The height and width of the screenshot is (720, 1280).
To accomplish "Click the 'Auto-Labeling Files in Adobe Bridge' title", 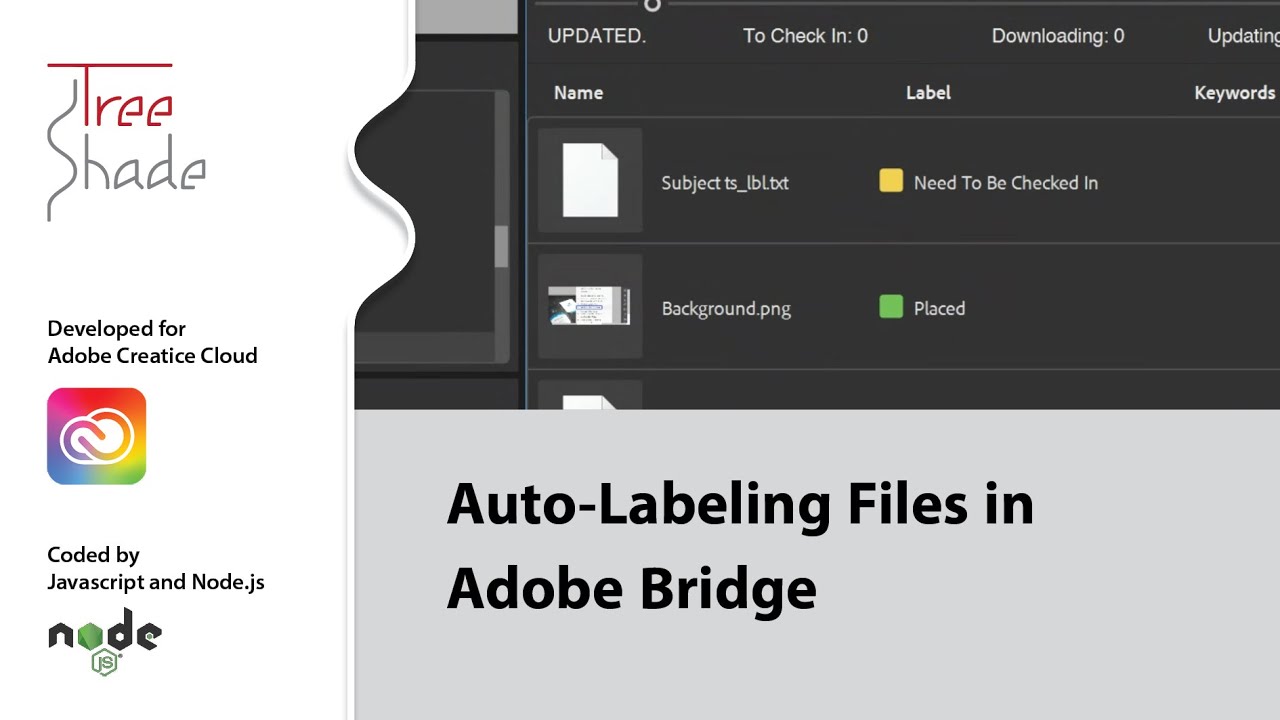I will [740, 545].
